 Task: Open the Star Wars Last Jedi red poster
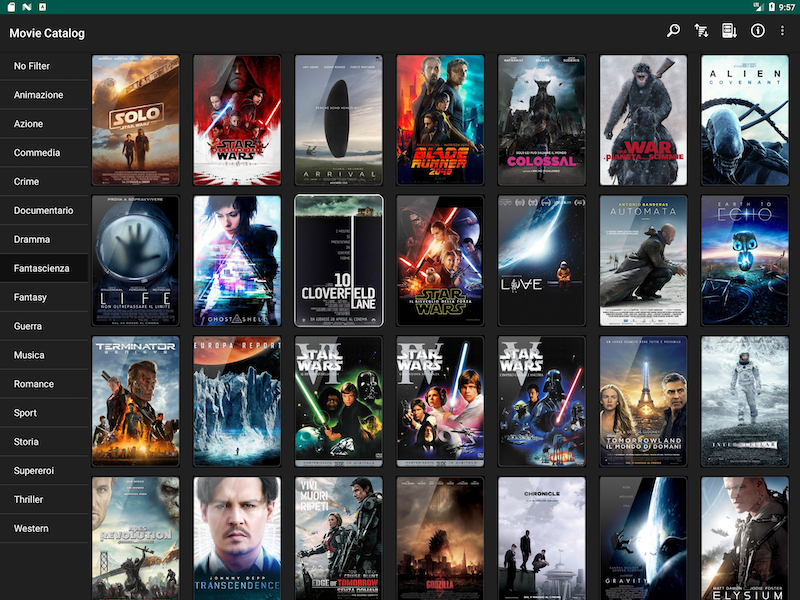[237, 120]
